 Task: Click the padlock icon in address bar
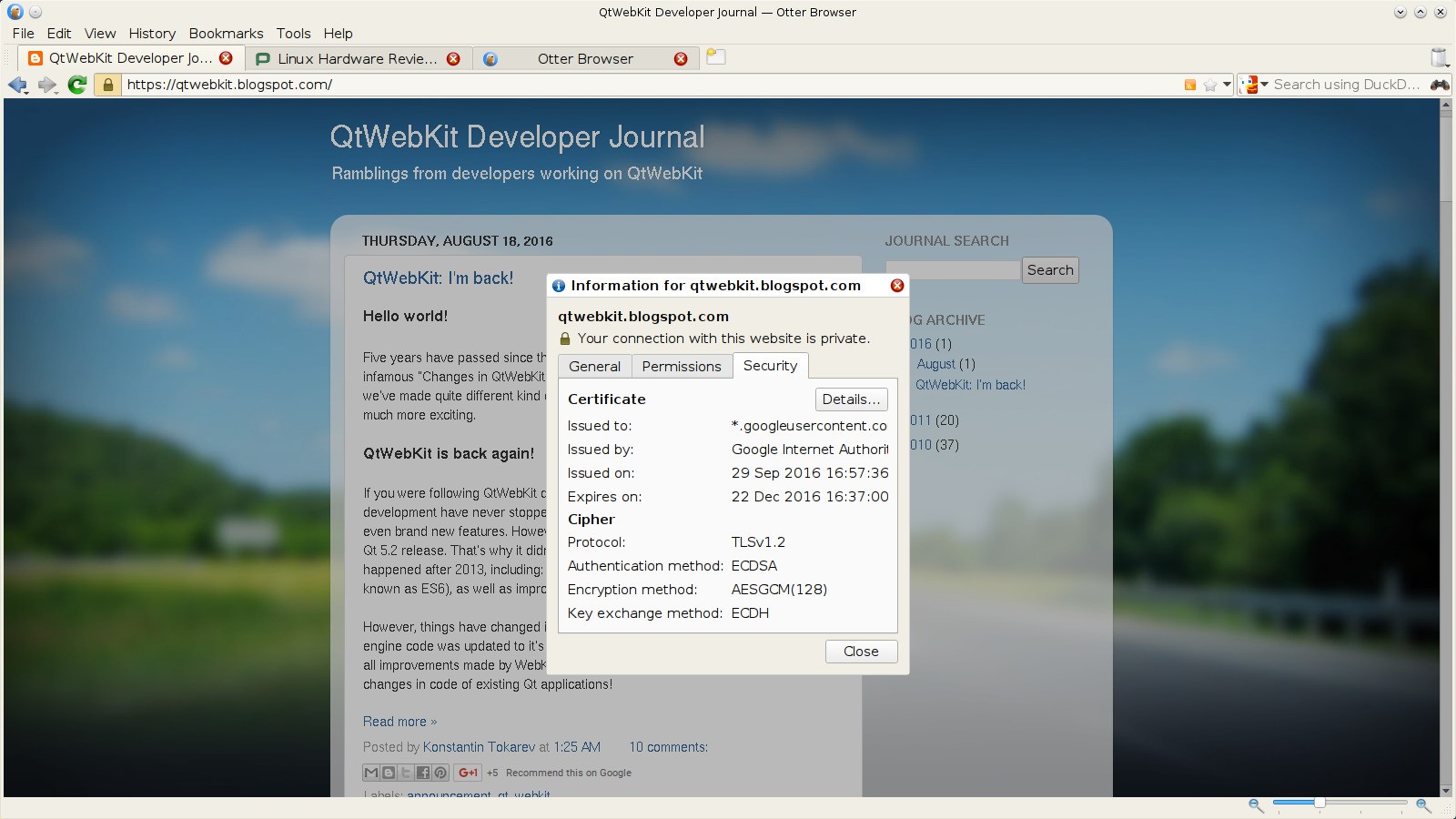click(x=108, y=85)
